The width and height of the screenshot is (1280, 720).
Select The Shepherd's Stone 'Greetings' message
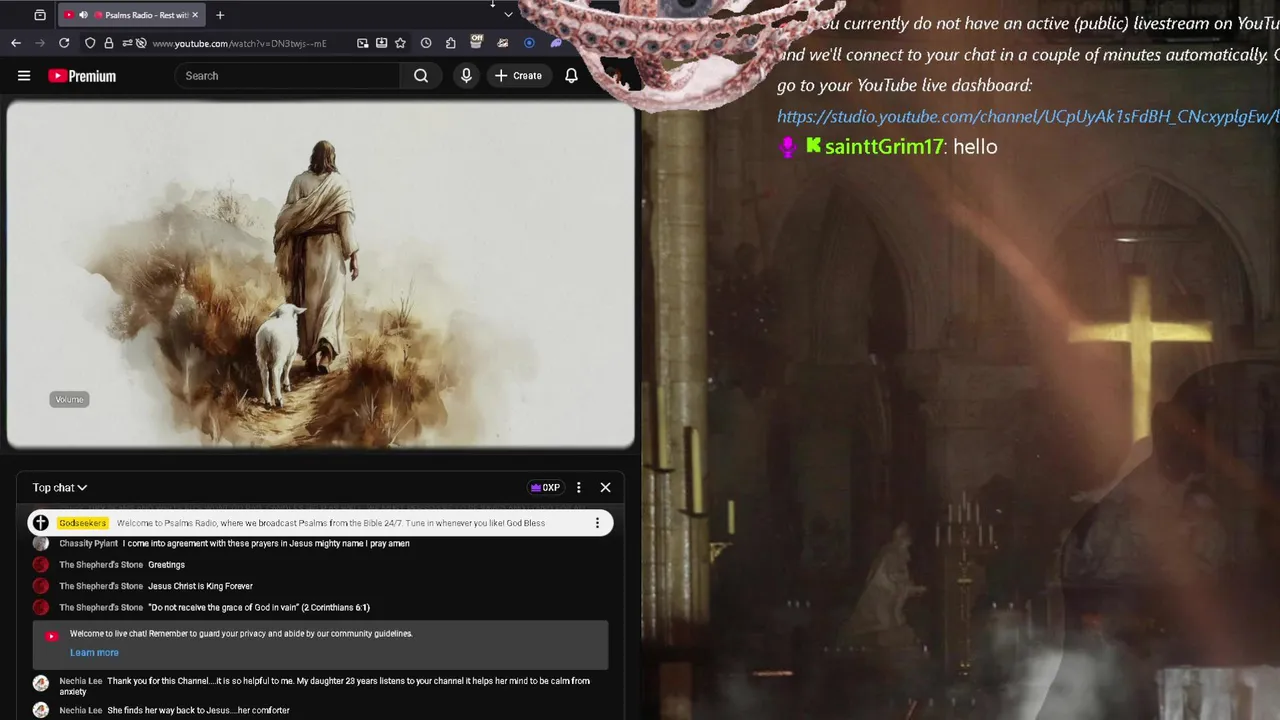click(x=166, y=565)
